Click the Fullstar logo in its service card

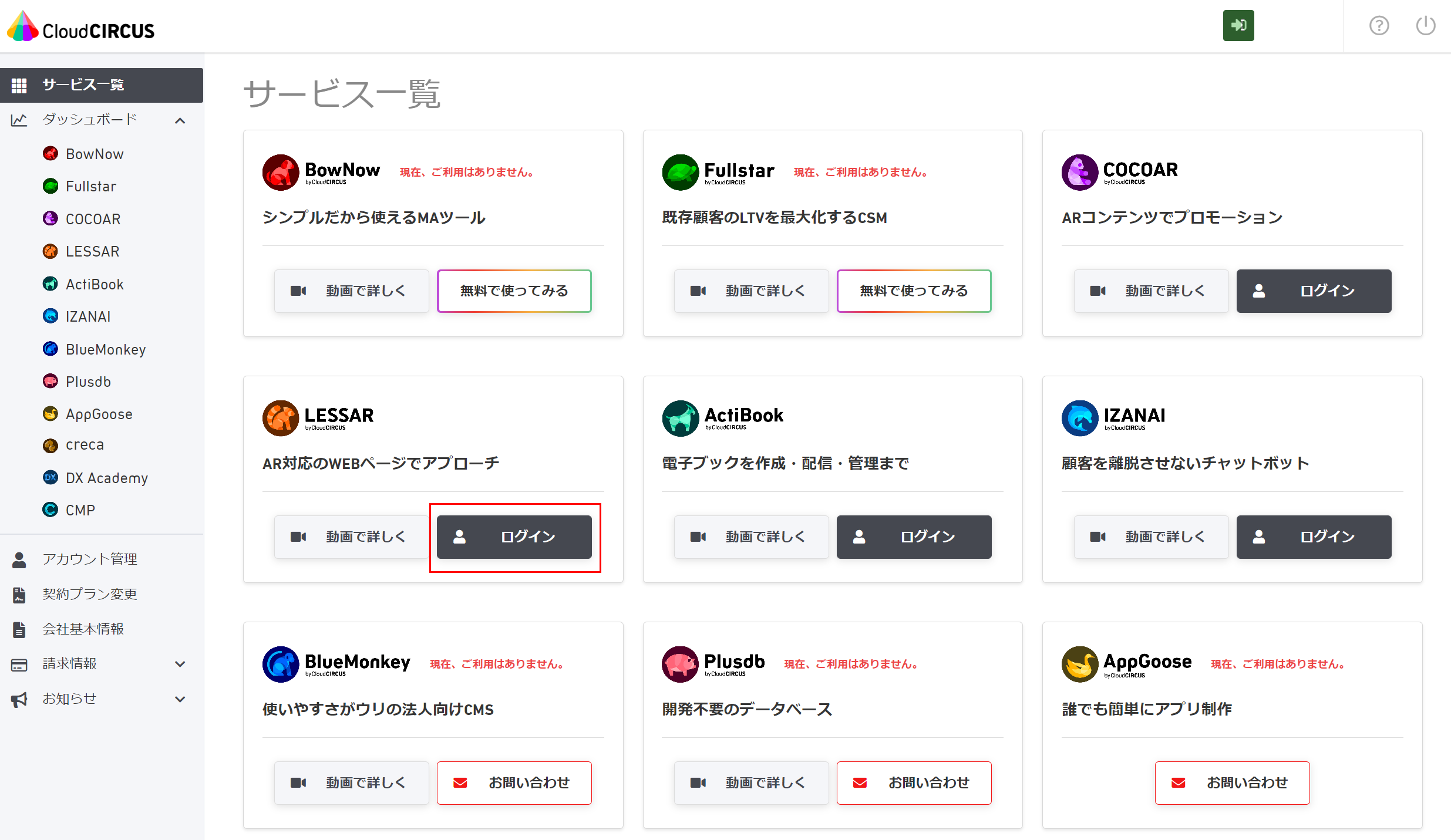pyautogui.click(x=718, y=172)
